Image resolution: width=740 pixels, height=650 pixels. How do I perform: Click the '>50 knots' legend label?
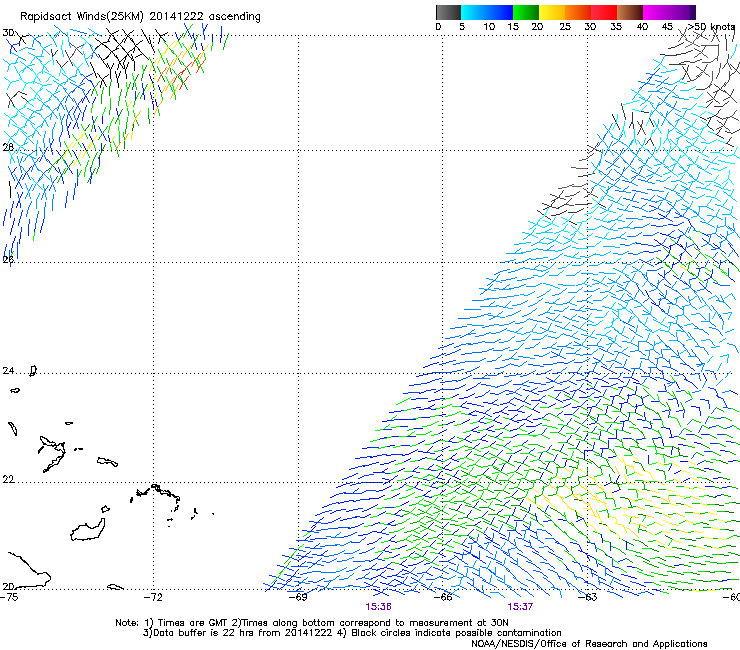coord(712,27)
